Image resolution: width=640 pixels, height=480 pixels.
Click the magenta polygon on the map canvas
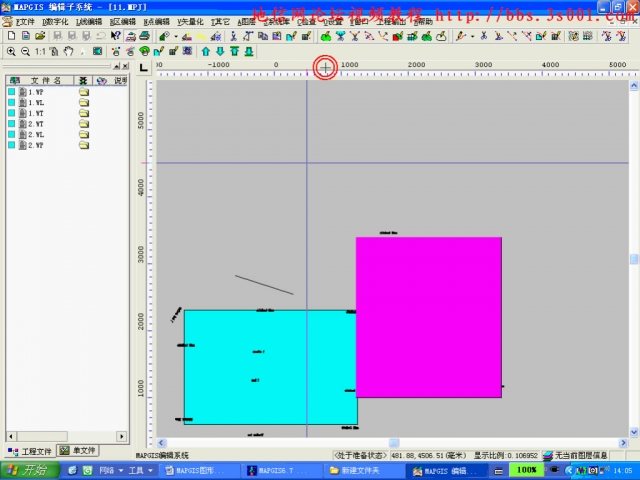point(428,317)
